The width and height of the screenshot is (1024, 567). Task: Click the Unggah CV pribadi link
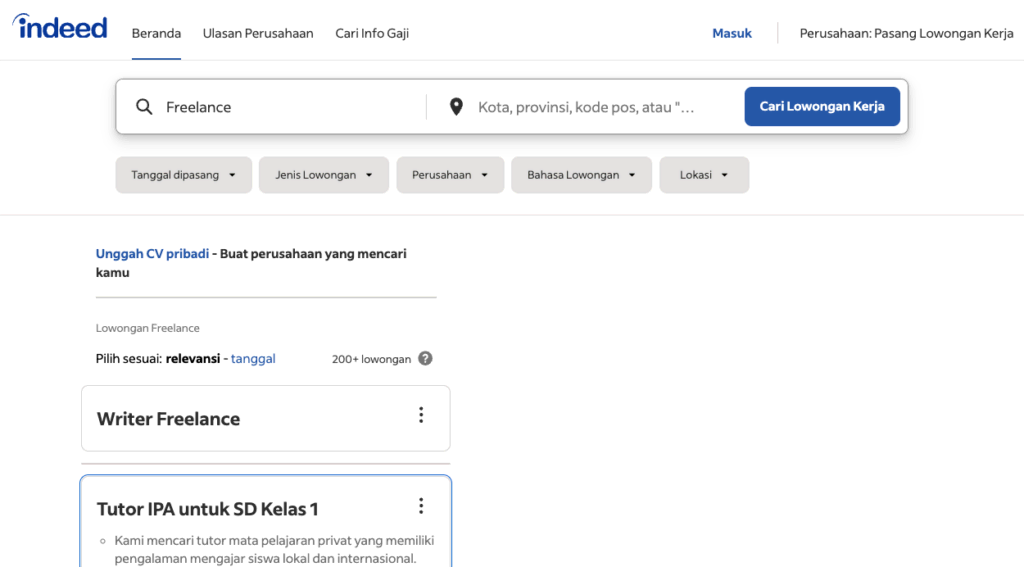(x=152, y=254)
